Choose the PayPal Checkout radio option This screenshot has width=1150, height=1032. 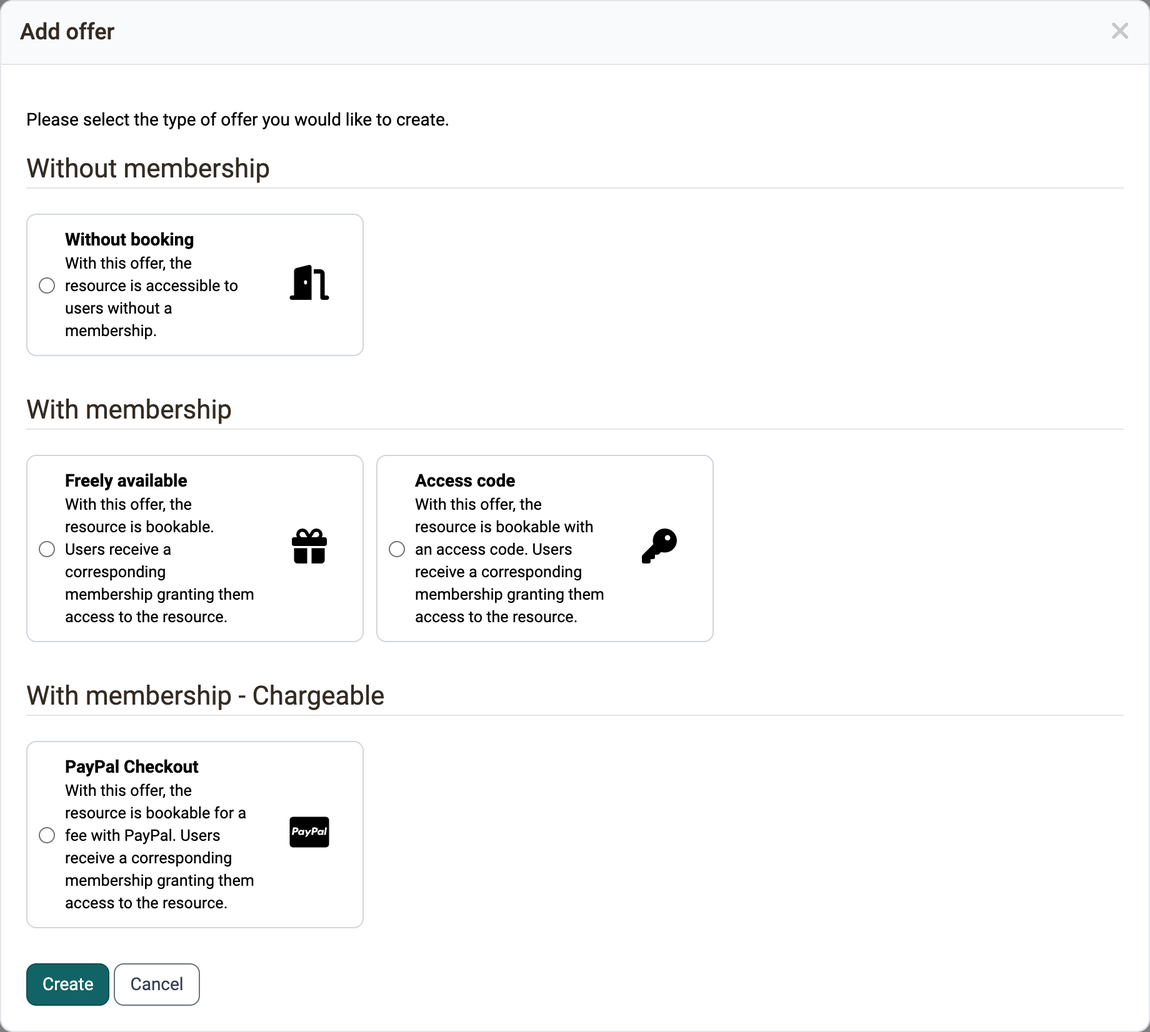tap(47, 835)
